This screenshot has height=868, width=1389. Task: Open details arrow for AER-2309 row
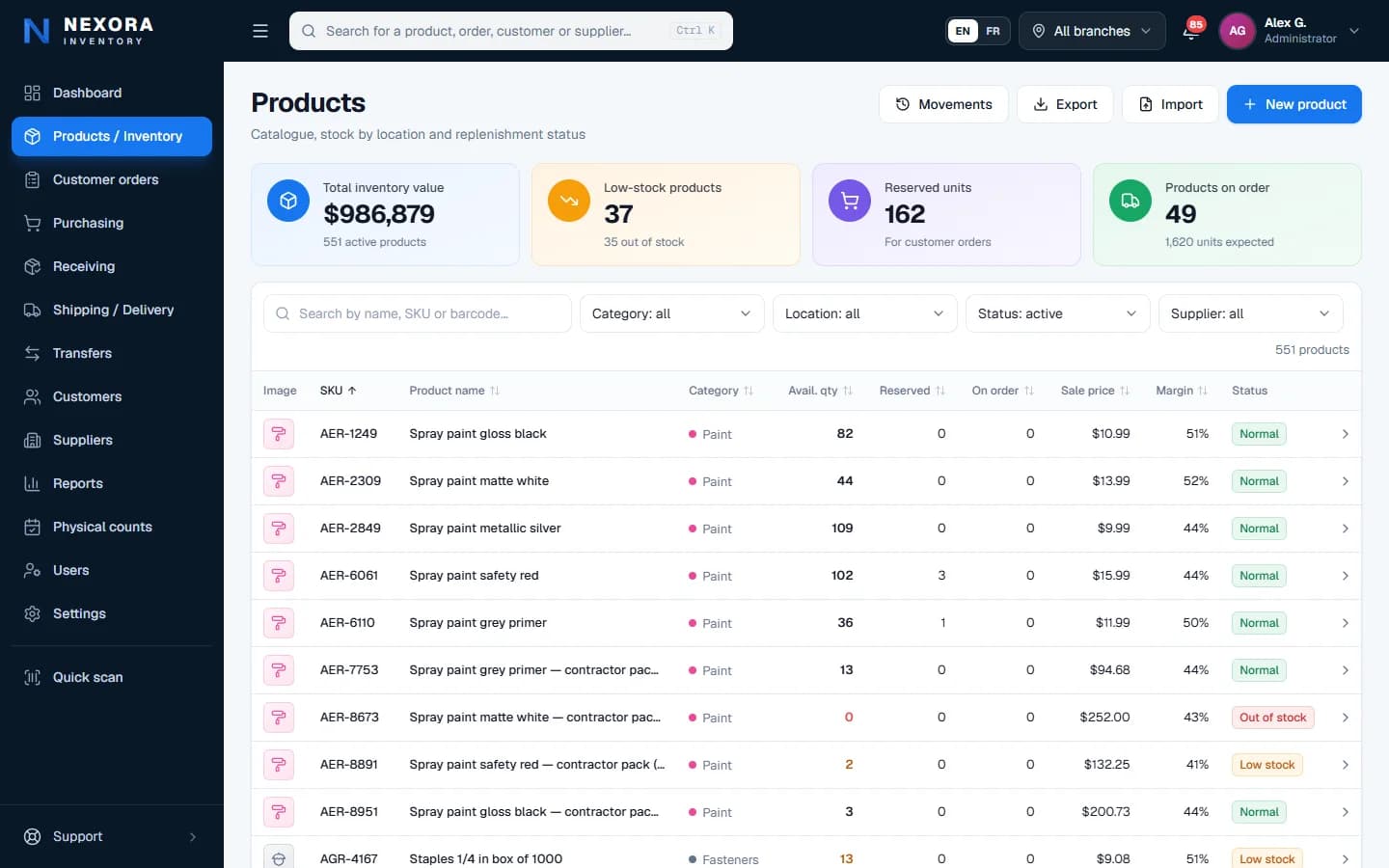pyautogui.click(x=1345, y=481)
